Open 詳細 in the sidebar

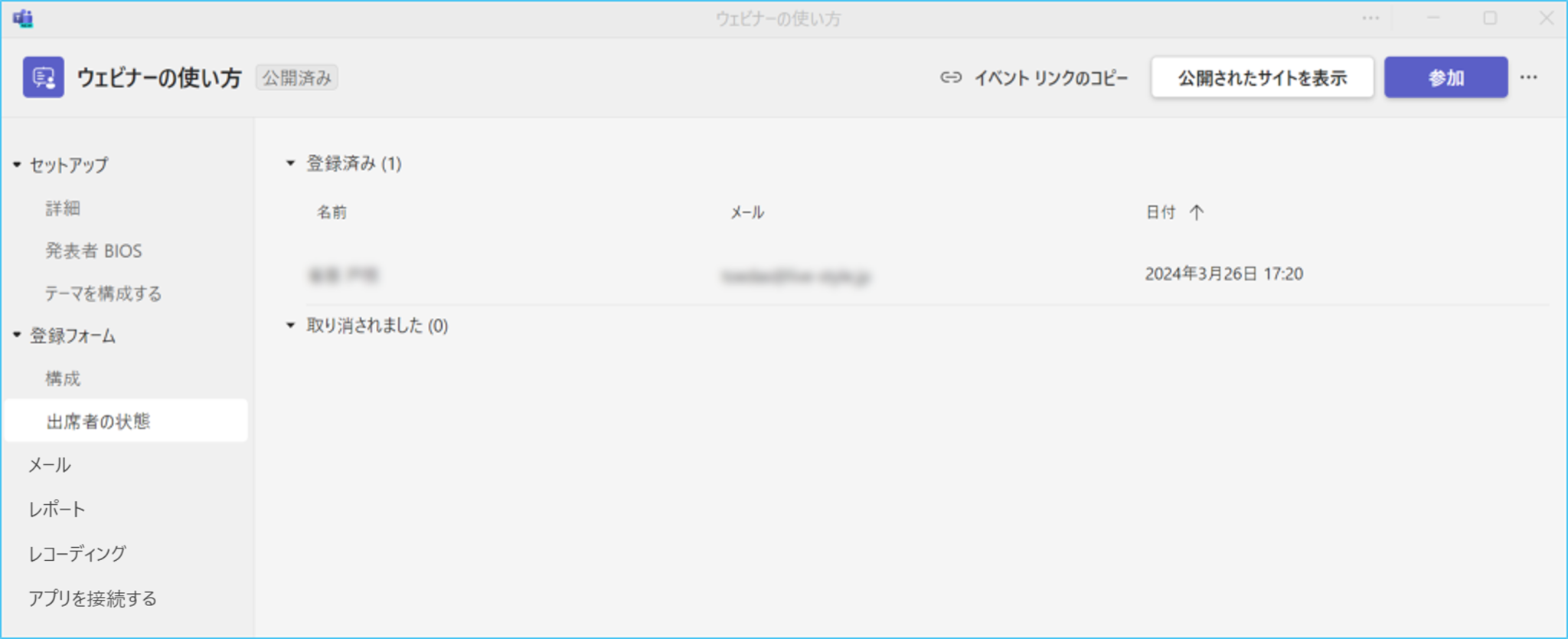coord(63,208)
